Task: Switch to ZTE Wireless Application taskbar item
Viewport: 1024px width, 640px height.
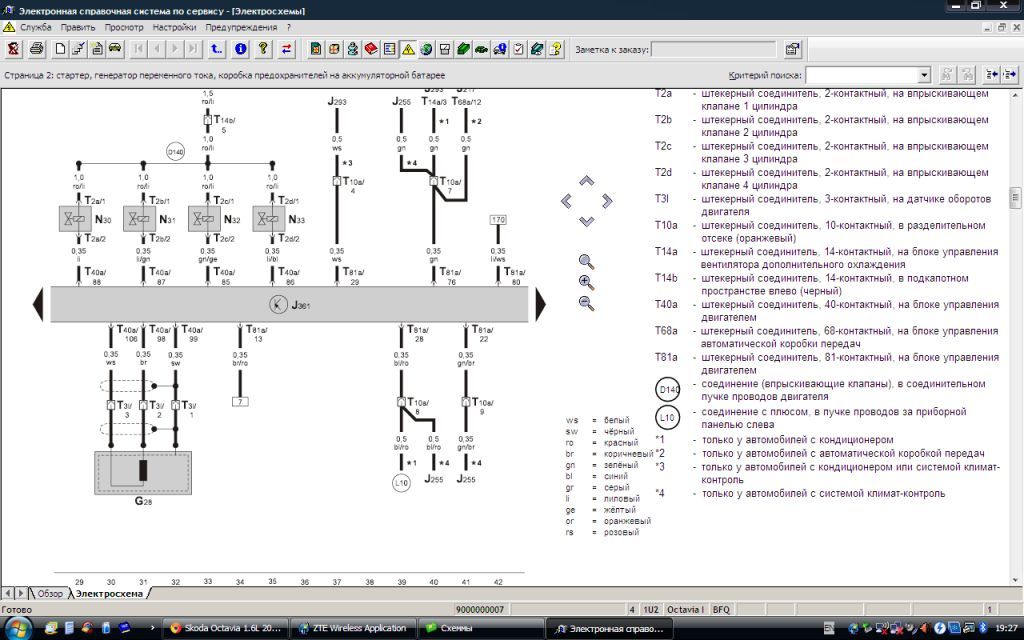Action: (x=353, y=628)
